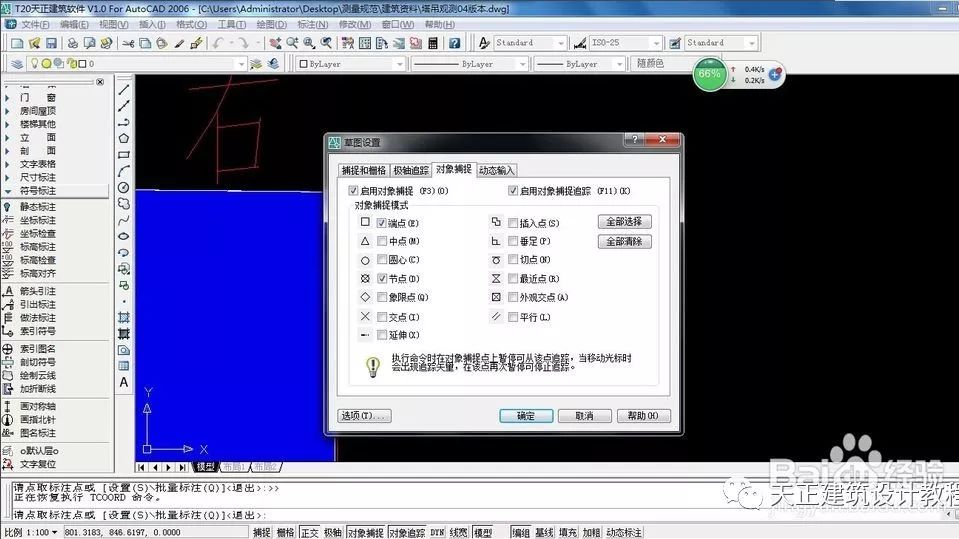Image resolution: width=959 pixels, height=539 pixels.
Task: Select the Polygon draw tool
Action: (124, 138)
